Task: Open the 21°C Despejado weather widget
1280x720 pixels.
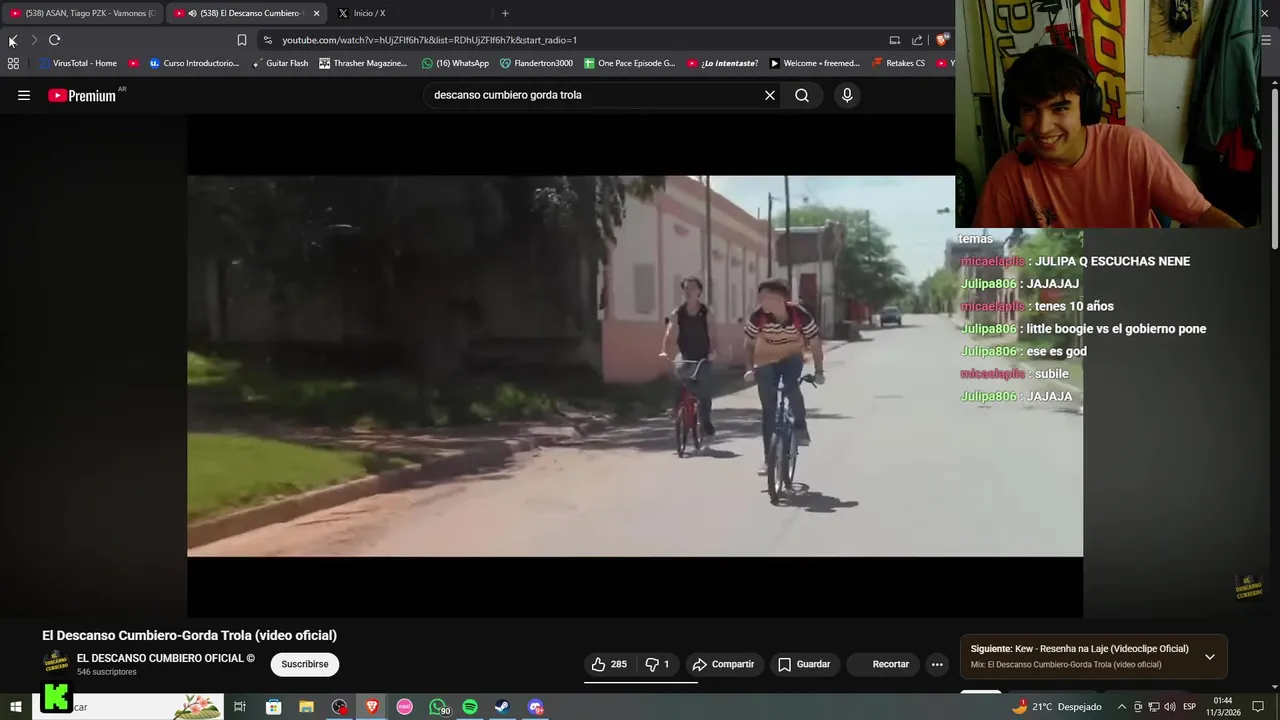Action: click(1057, 707)
